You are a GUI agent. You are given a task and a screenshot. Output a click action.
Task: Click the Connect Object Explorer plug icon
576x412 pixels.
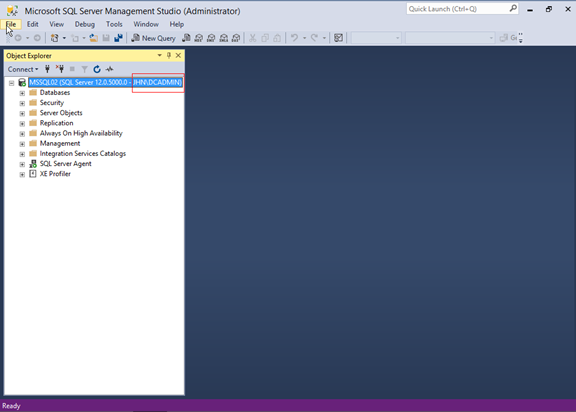[47, 69]
